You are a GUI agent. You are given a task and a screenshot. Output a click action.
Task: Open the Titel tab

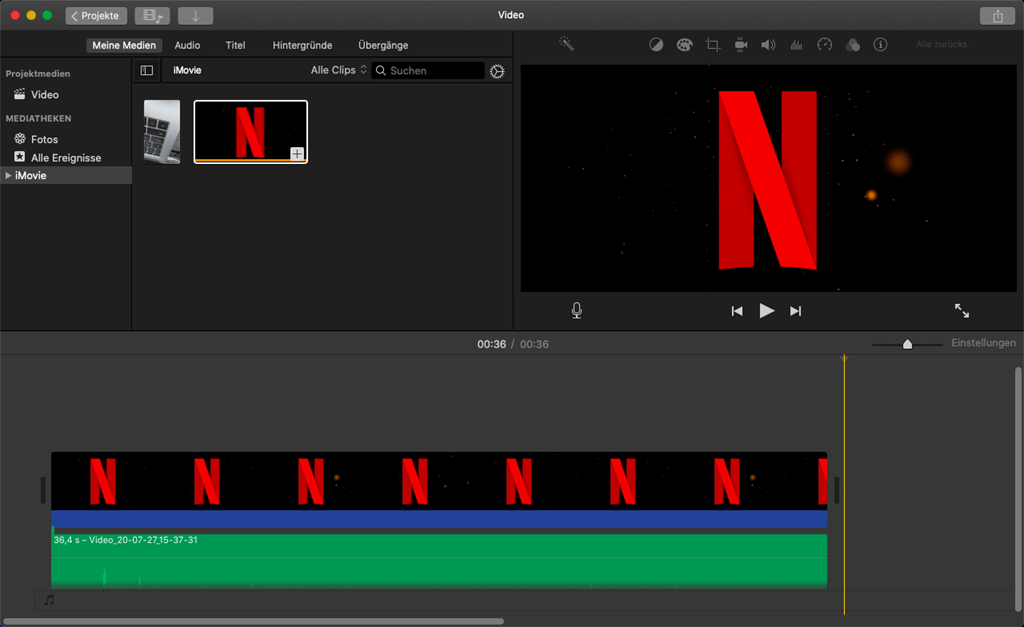(x=235, y=45)
